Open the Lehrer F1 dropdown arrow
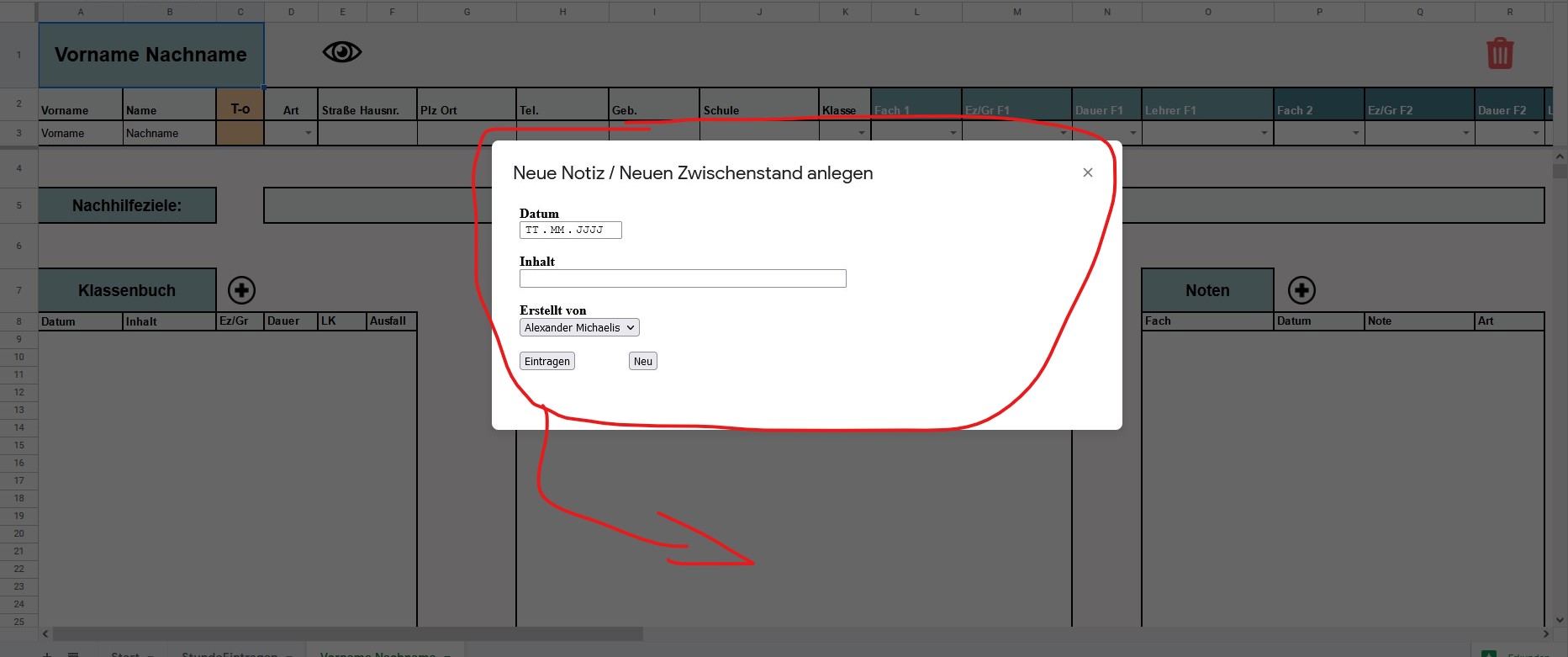Image resolution: width=1568 pixels, height=657 pixels. pos(1264,133)
